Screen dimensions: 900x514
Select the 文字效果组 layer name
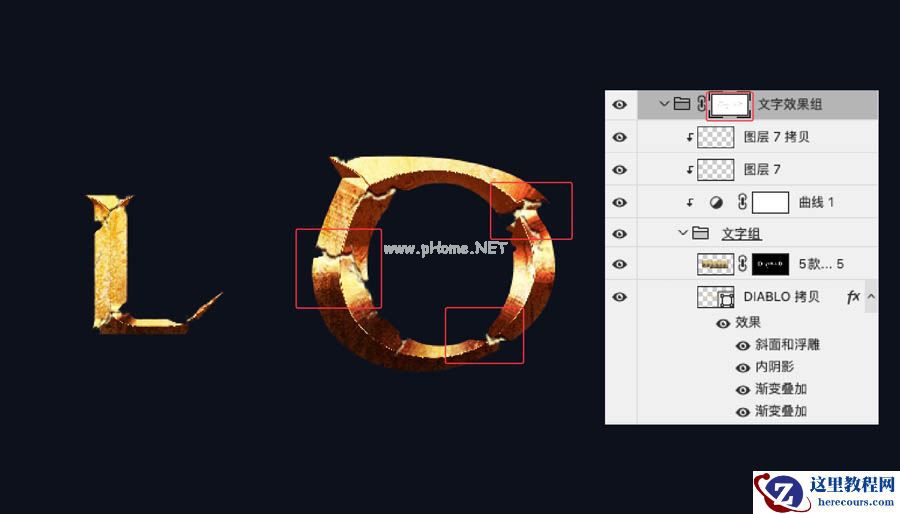(x=790, y=104)
